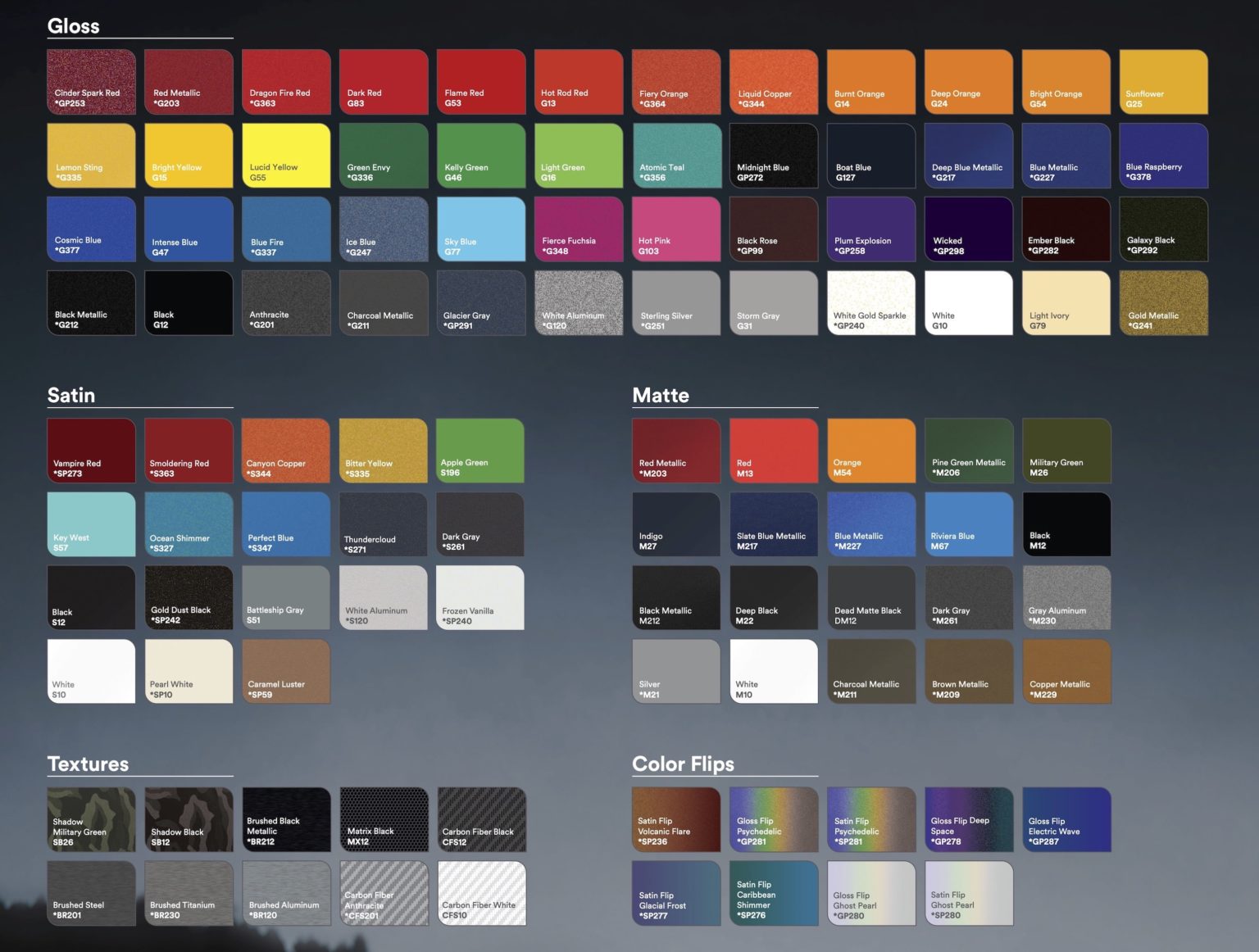Viewport: 1259px width, 952px height.
Task: Choose the Gold Metallic G241 swatch
Action: 1164,303
